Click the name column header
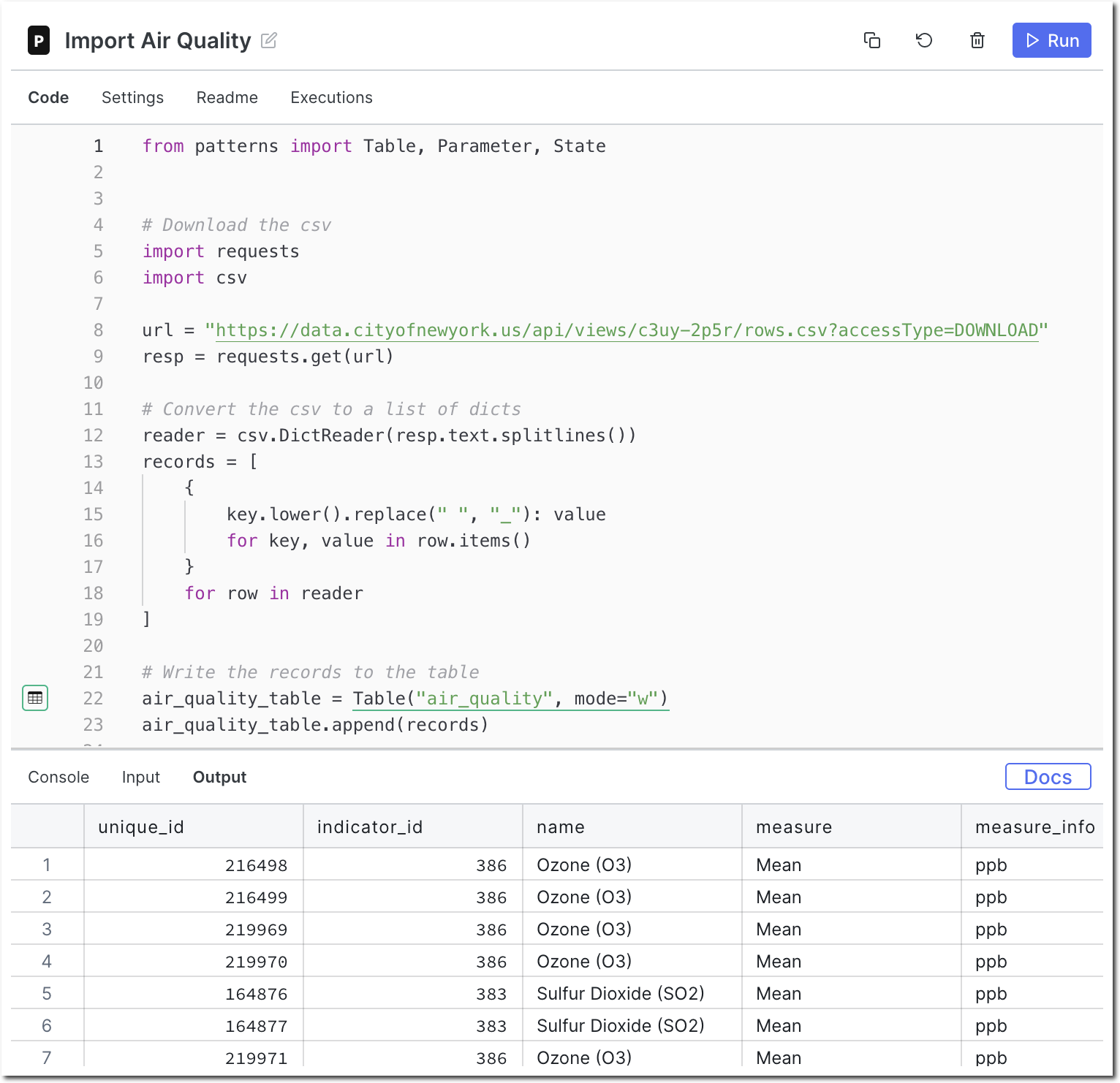The image size is (1120, 1083). (x=632, y=826)
